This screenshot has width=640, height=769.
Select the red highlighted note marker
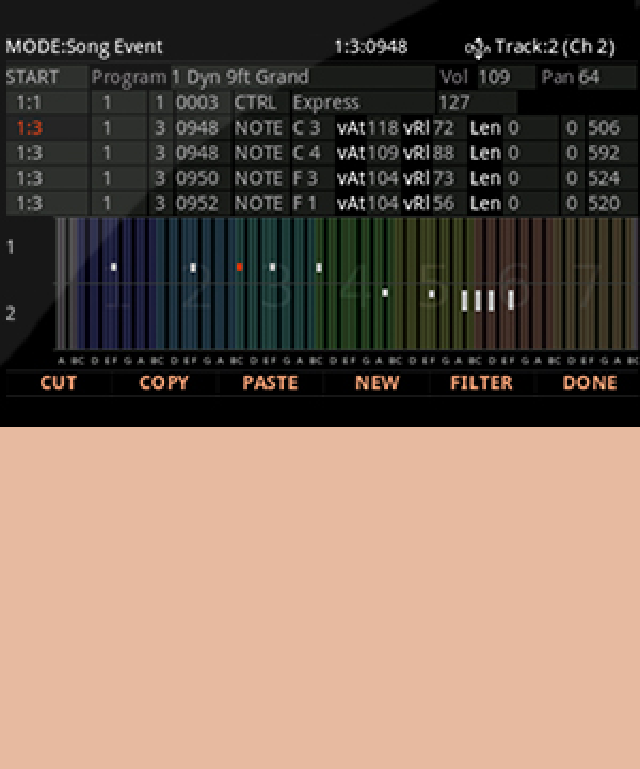coord(240,267)
